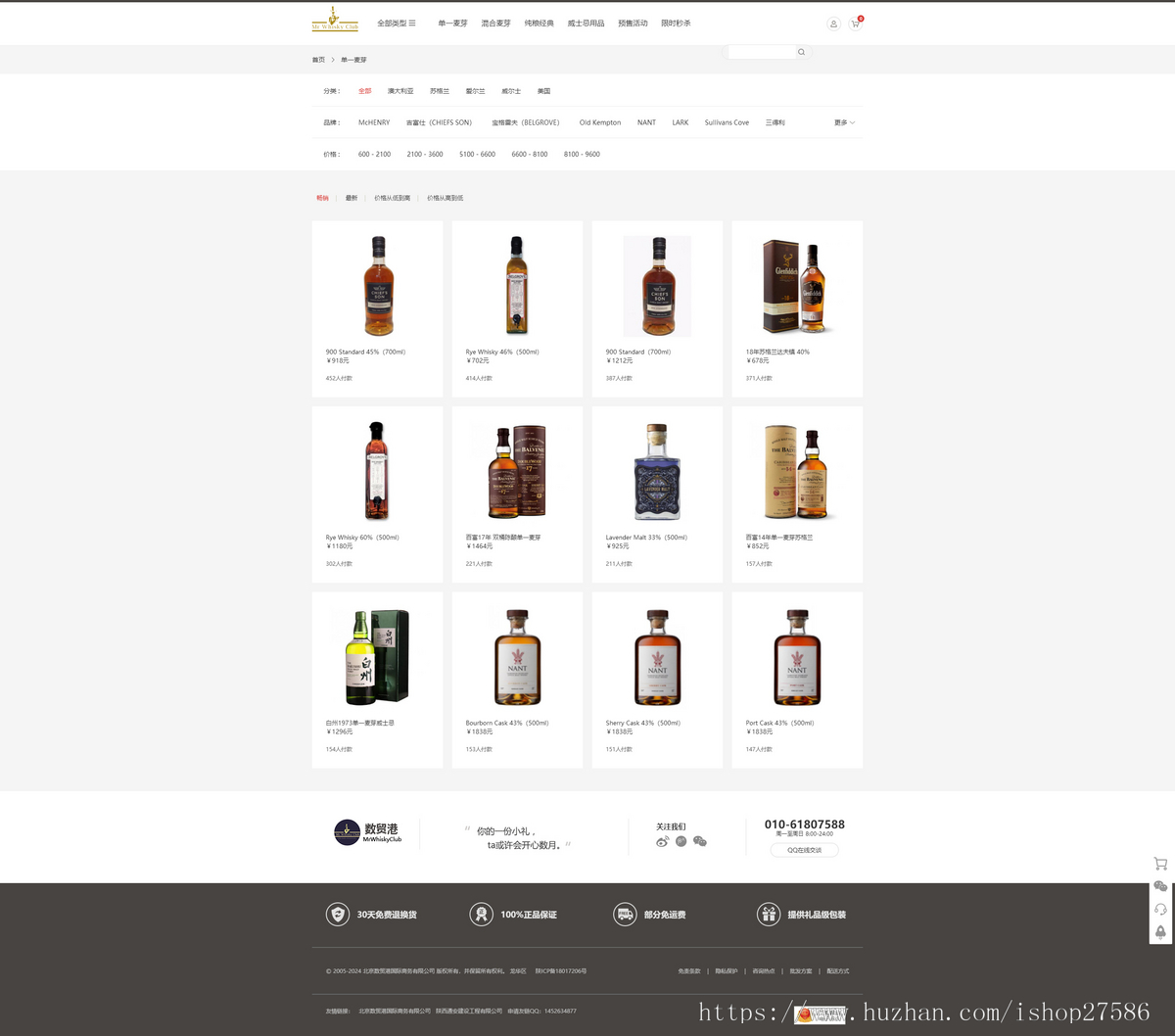
Task: Filter by brand 三得利
Action: (x=775, y=123)
